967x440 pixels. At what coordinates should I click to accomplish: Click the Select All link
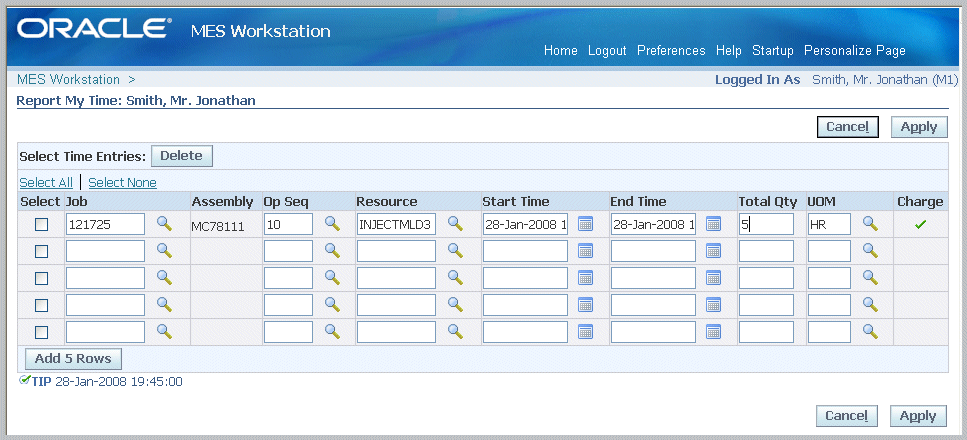click(x=46, y=183)
